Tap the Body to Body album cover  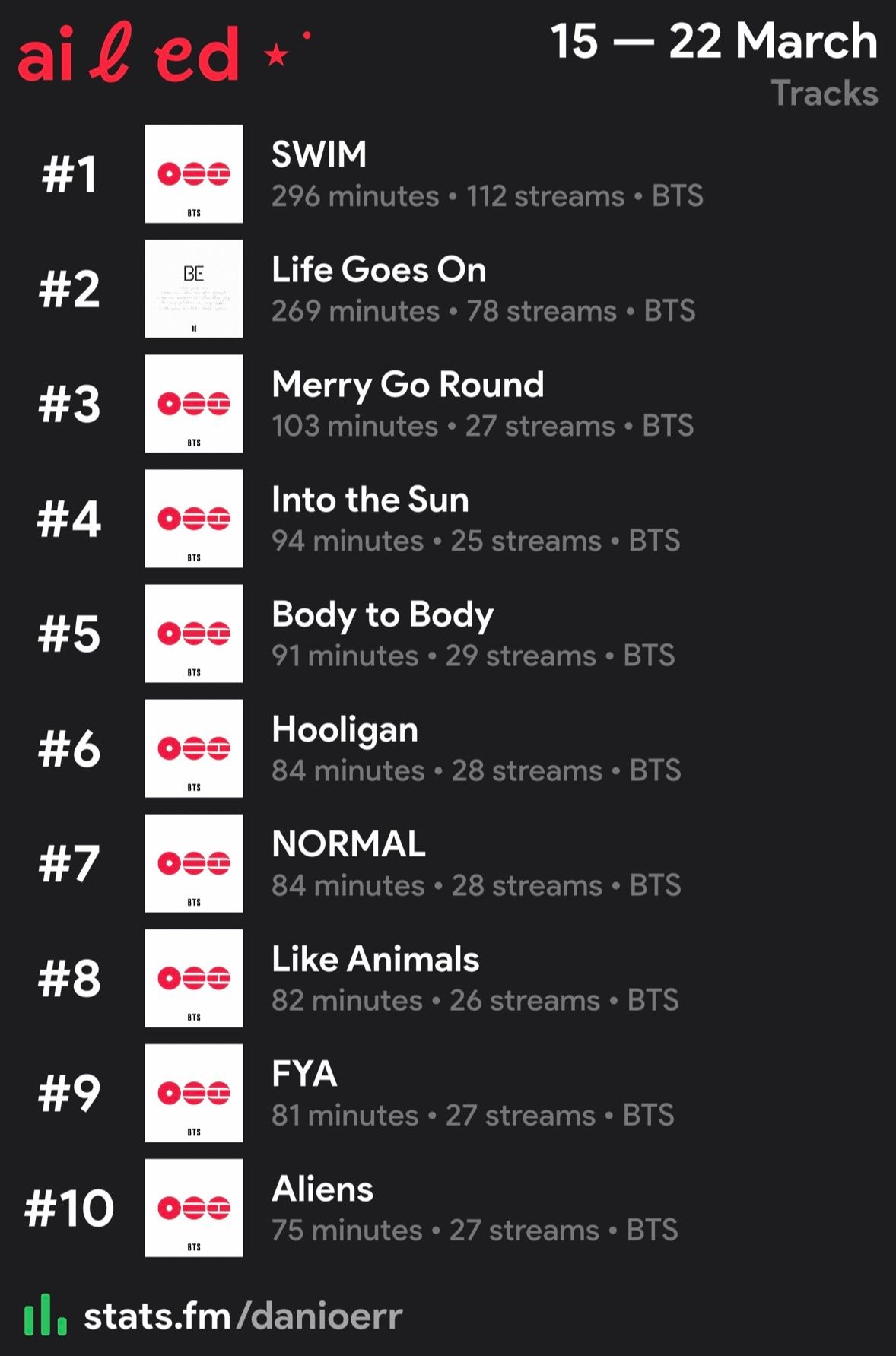pos(194,634)
